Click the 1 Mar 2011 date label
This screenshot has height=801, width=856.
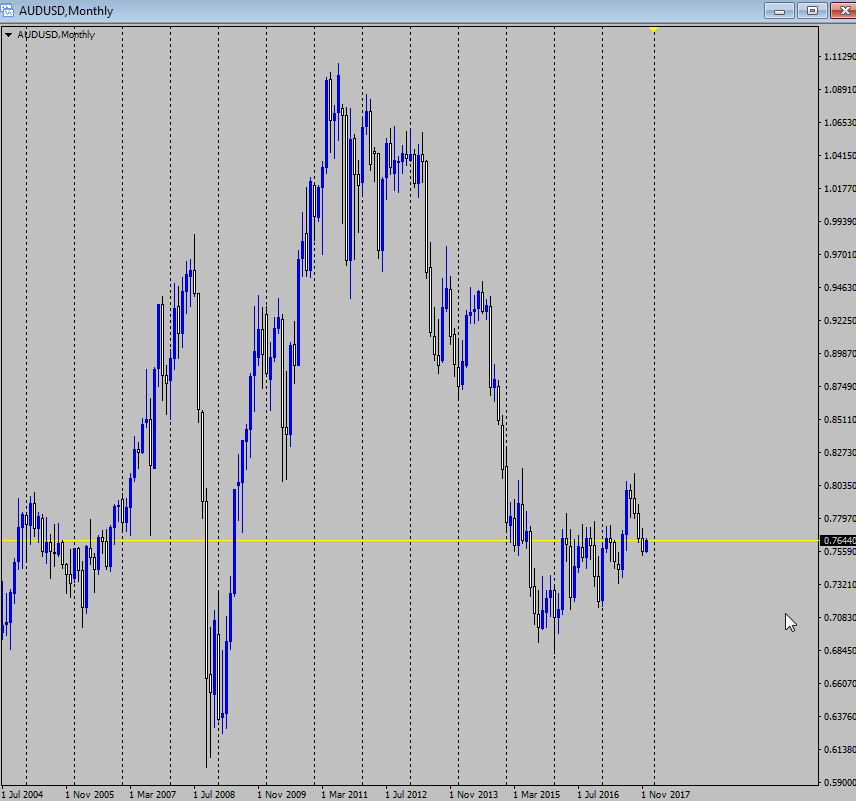[345, 794]
